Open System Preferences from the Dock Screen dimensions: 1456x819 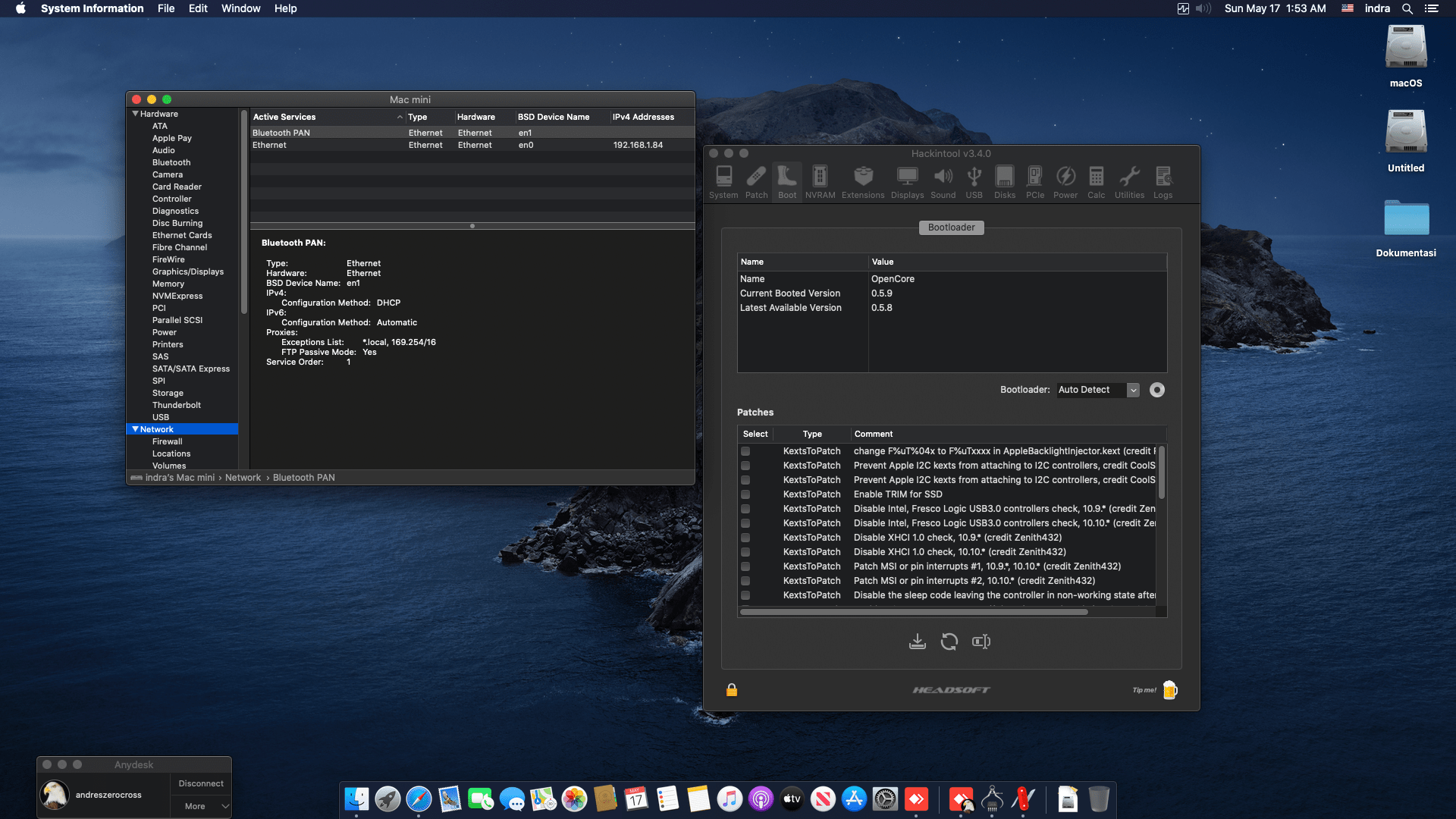coord(885,799)
